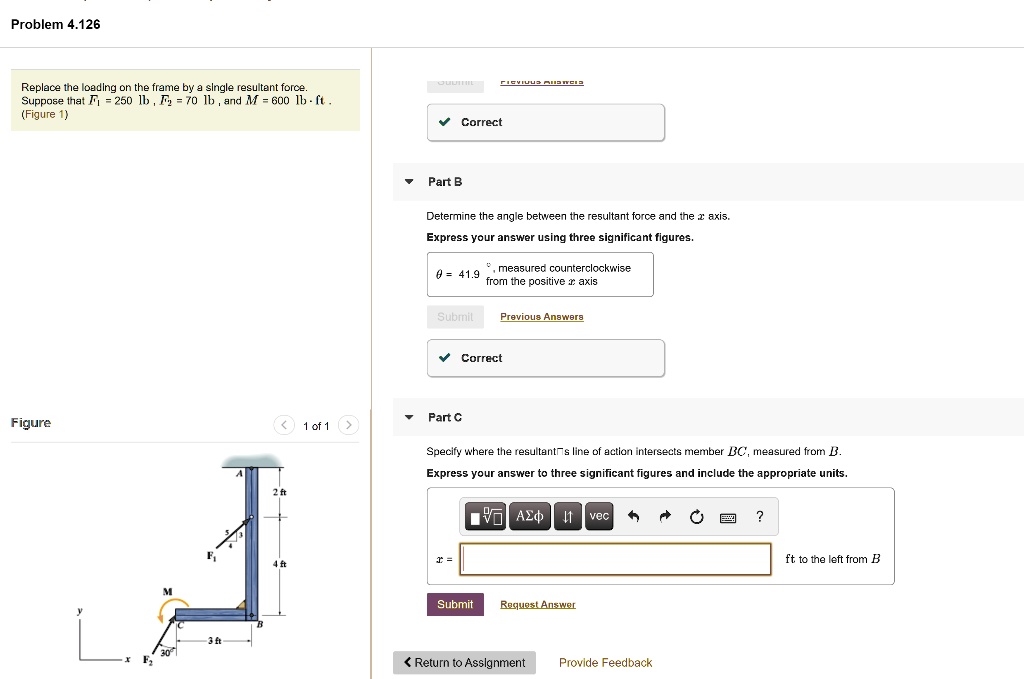Click the next figure arrow
Screen dimensions: 1024x679
click(348, 424)
